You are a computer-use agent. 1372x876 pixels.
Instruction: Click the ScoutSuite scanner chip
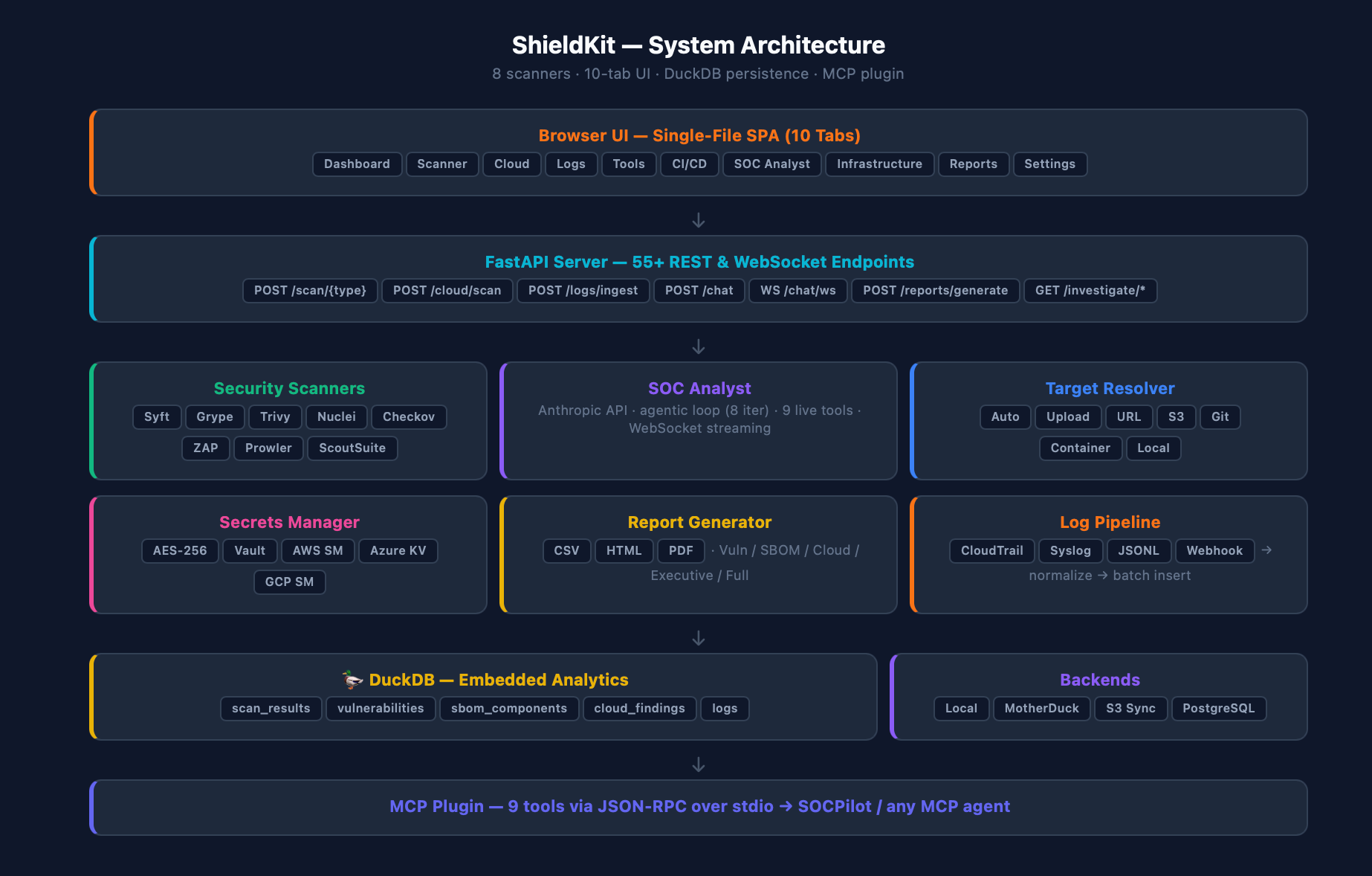coord(352,448)
